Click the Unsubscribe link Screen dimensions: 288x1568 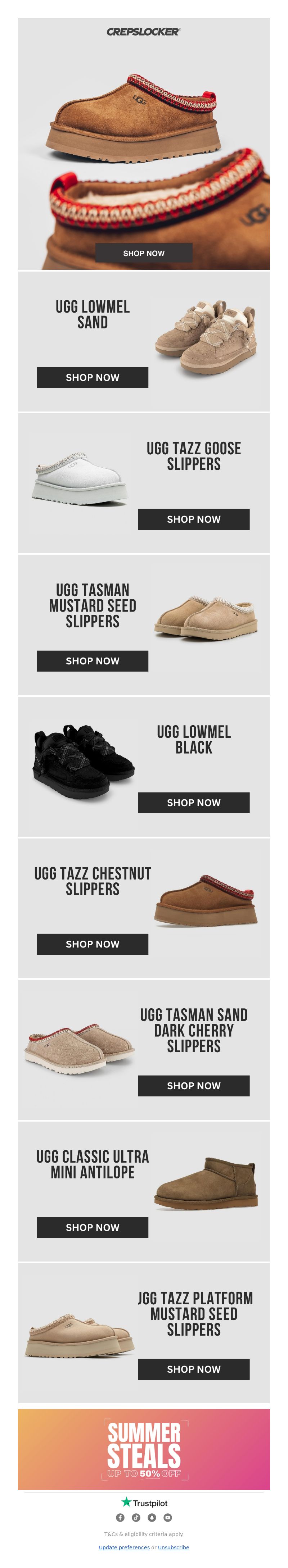(174, 1547)
